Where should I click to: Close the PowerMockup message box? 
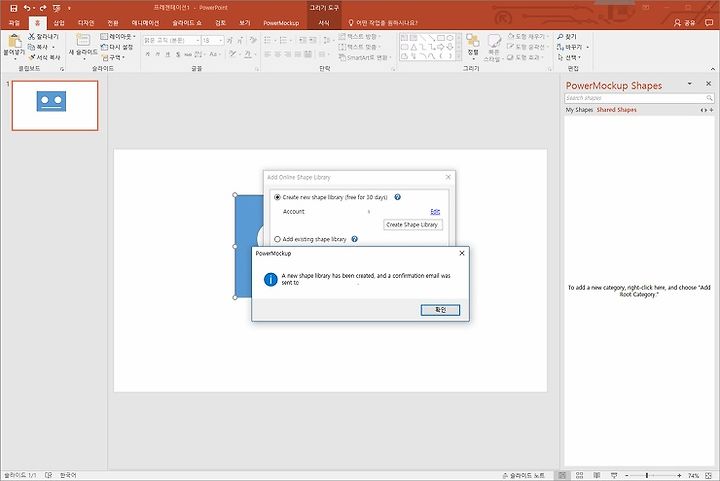(462, 253)
